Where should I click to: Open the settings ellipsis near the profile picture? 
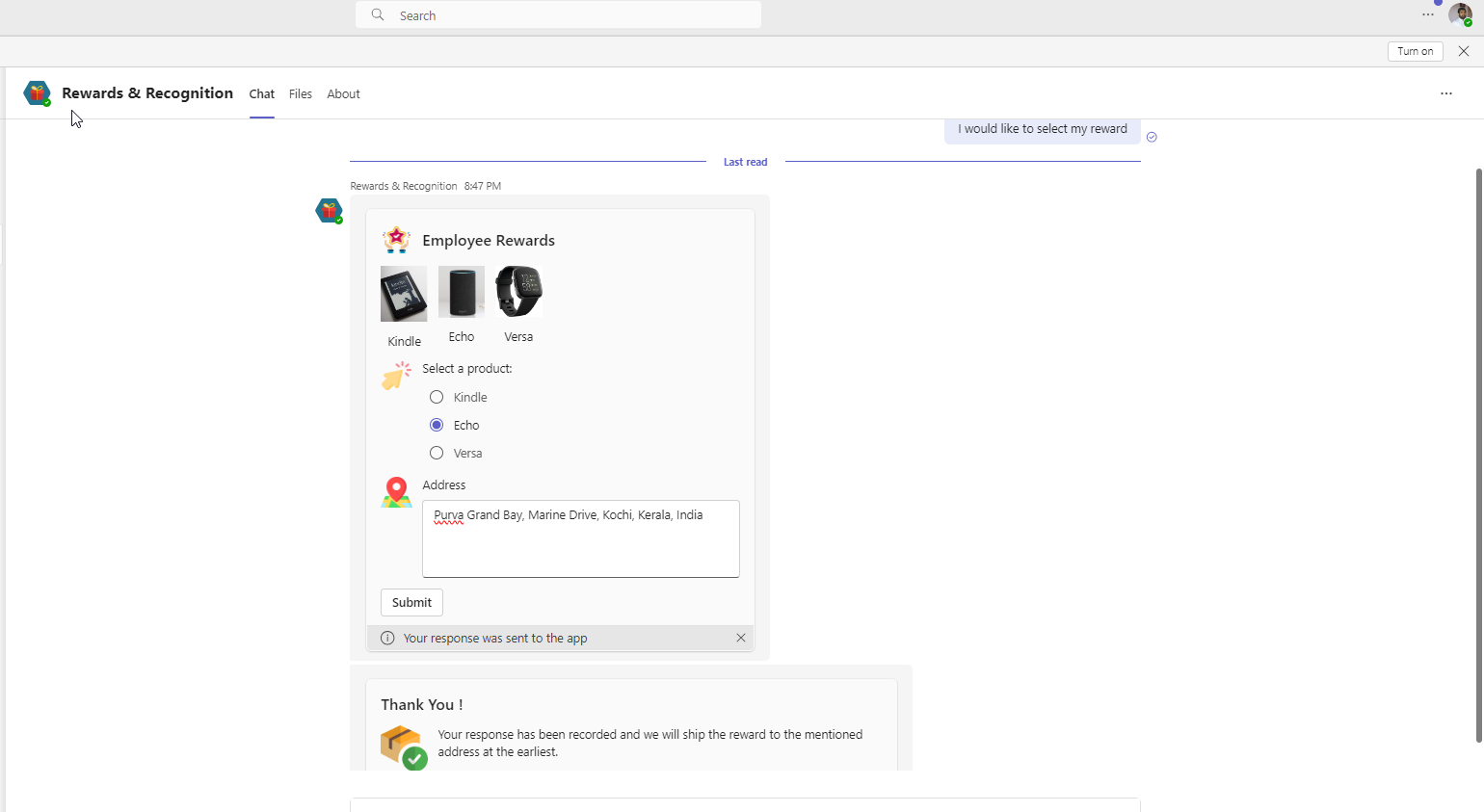click(x=1427, y=14)
